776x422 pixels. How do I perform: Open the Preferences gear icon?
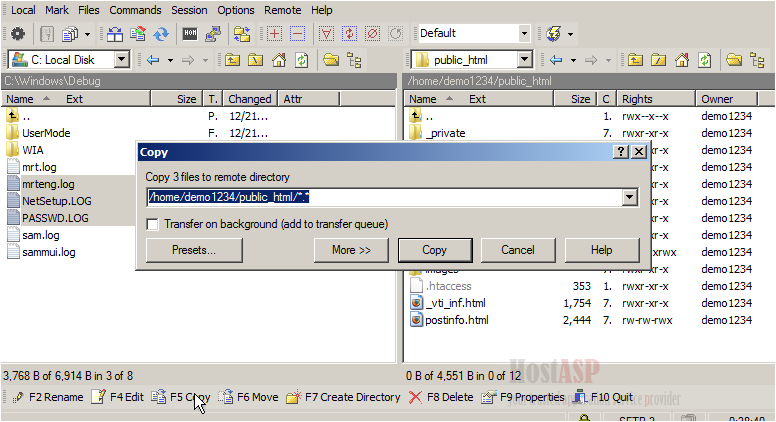click(17, 34)
